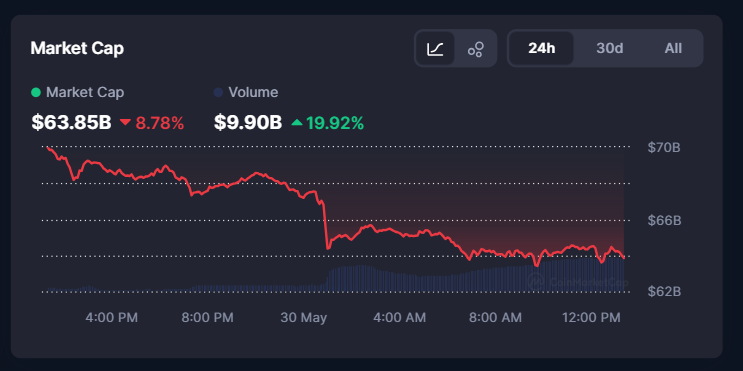Click the 30 May x-axis label
Screen dimensions: 743x371
(304, 318)
